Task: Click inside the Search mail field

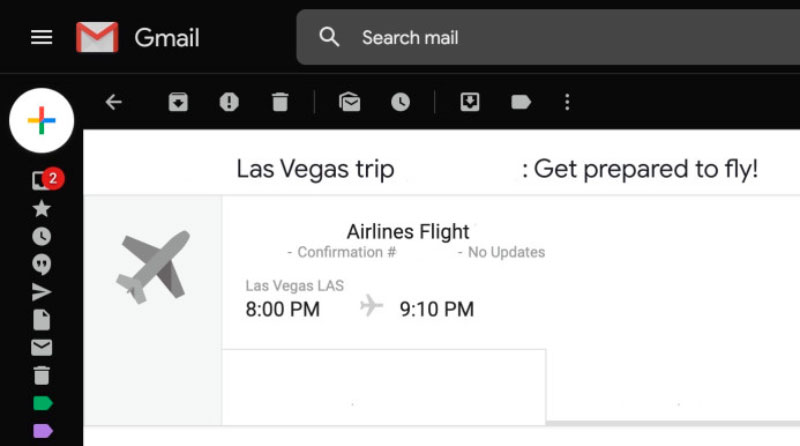Action: [x=548, y=37]
